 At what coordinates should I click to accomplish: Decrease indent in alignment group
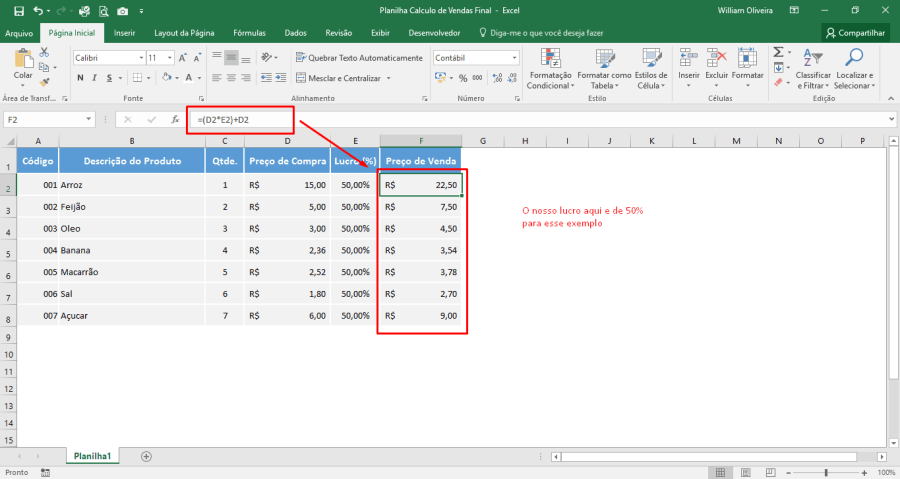pos(266,77)
